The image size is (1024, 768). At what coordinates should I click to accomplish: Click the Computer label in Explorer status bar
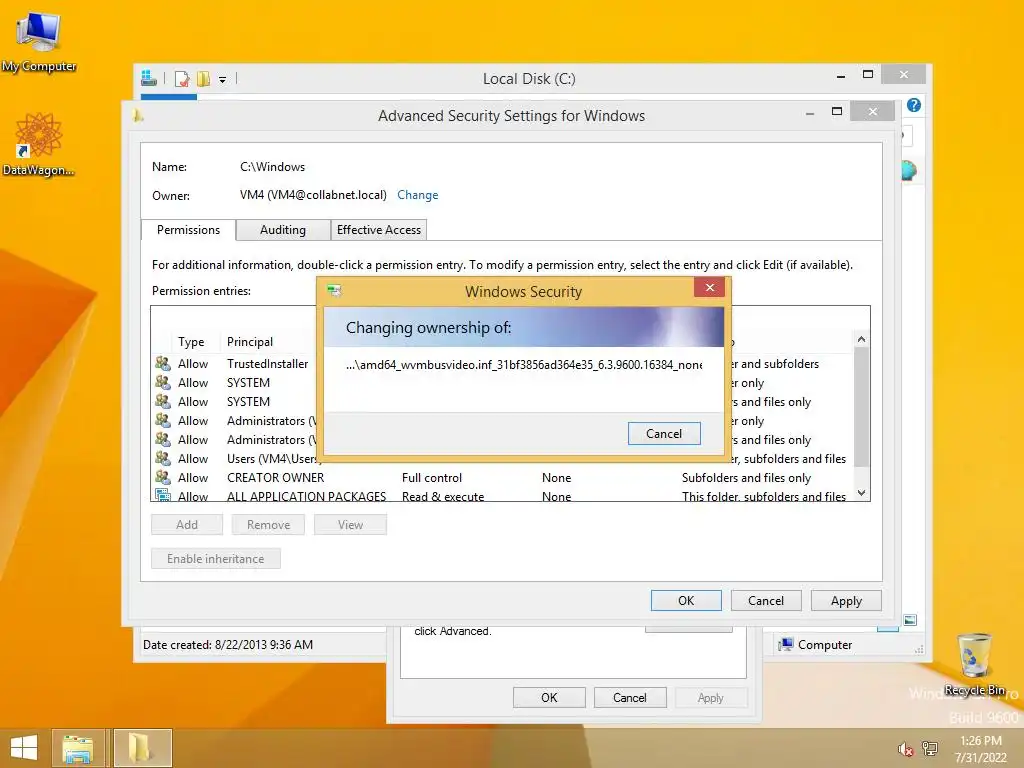coord(825,645)
